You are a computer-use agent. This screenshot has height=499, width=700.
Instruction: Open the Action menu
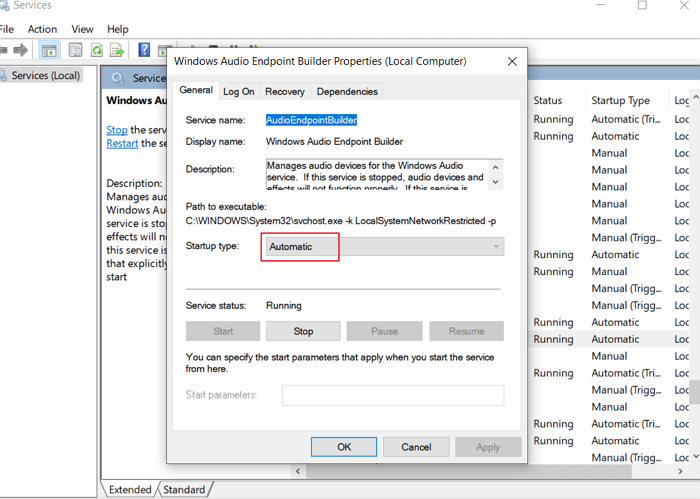[x=42, y=29]
